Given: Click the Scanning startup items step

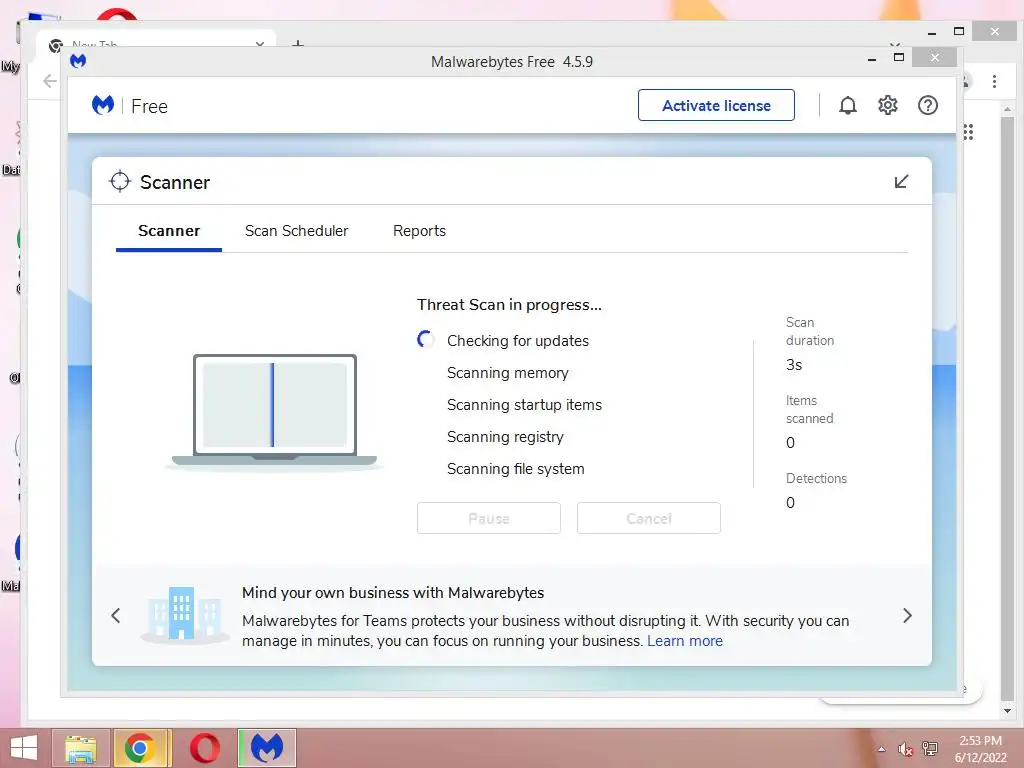Looking at the screenshot, I should point(524,404).
